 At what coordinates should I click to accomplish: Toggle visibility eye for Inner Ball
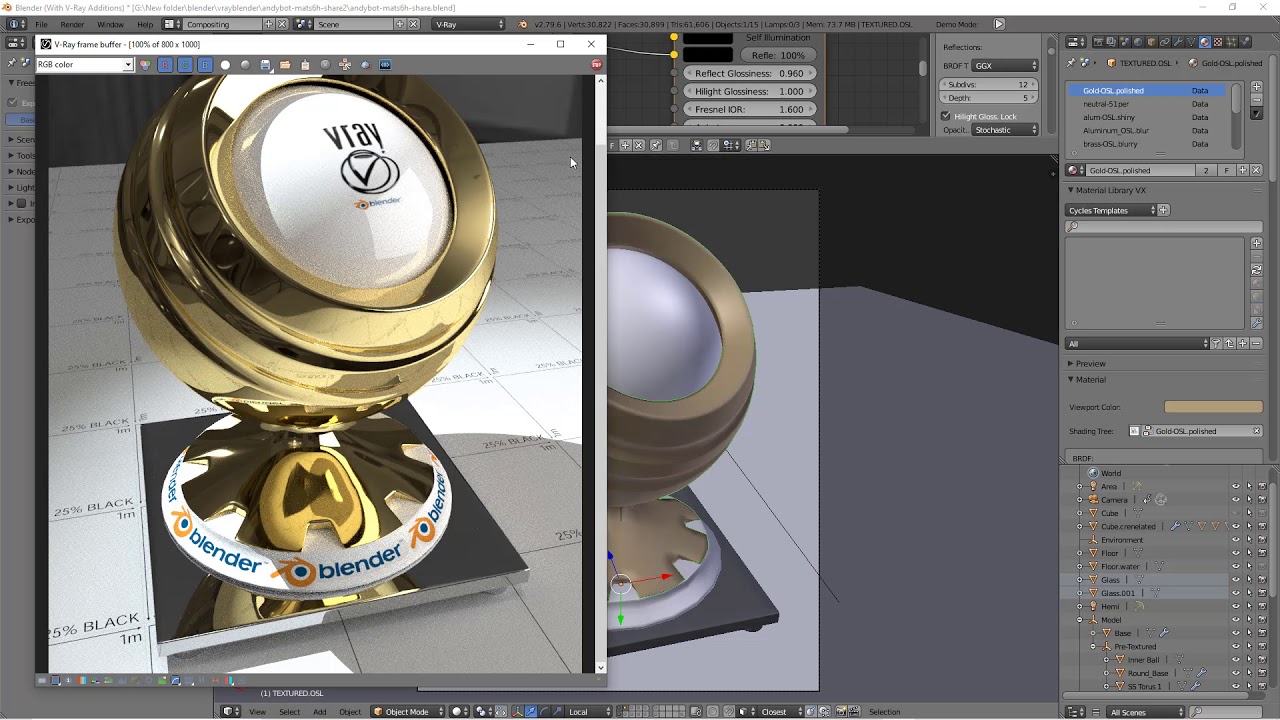pyautogui.click(x=1235, y=660)
